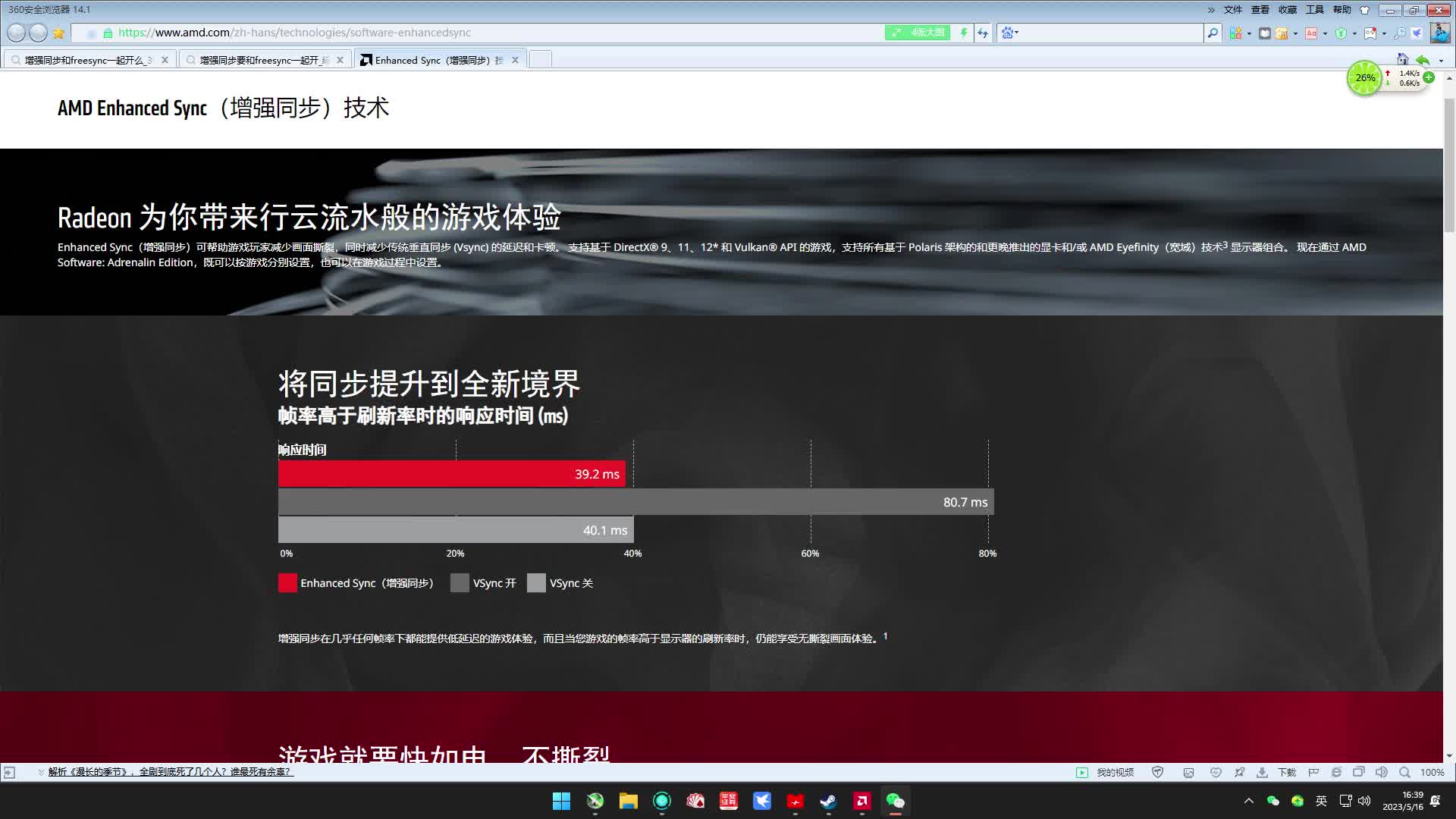The height and width of the screenshot is (819, 1456).
Task: Click the reading-mode book icon
Action: (1264, 33)
